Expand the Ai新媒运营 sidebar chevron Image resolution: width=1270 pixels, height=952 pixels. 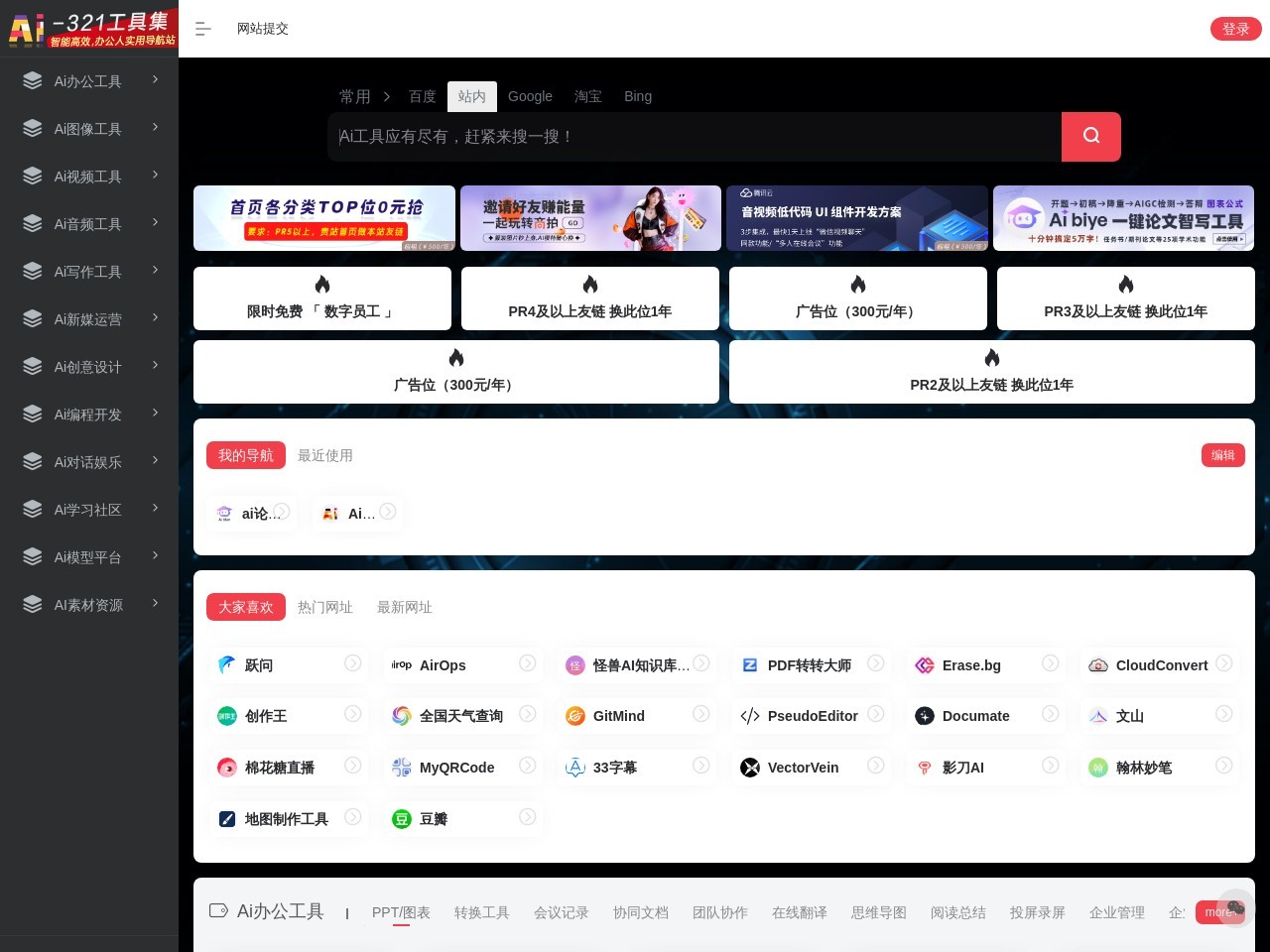[156, 317]
